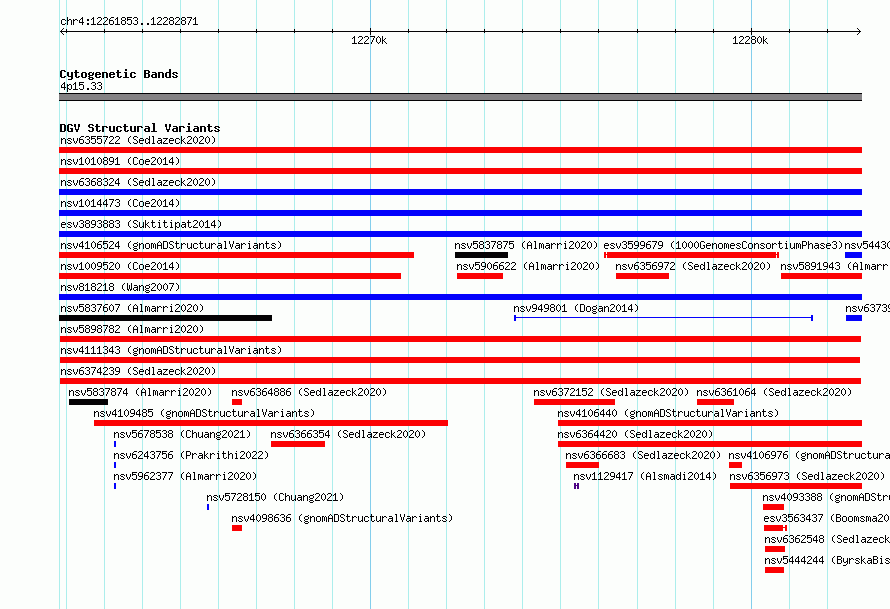Click nsv6364420 (Sedlazeck2020) label
Viewport: 890px width, 609px height.
[635, 434]
